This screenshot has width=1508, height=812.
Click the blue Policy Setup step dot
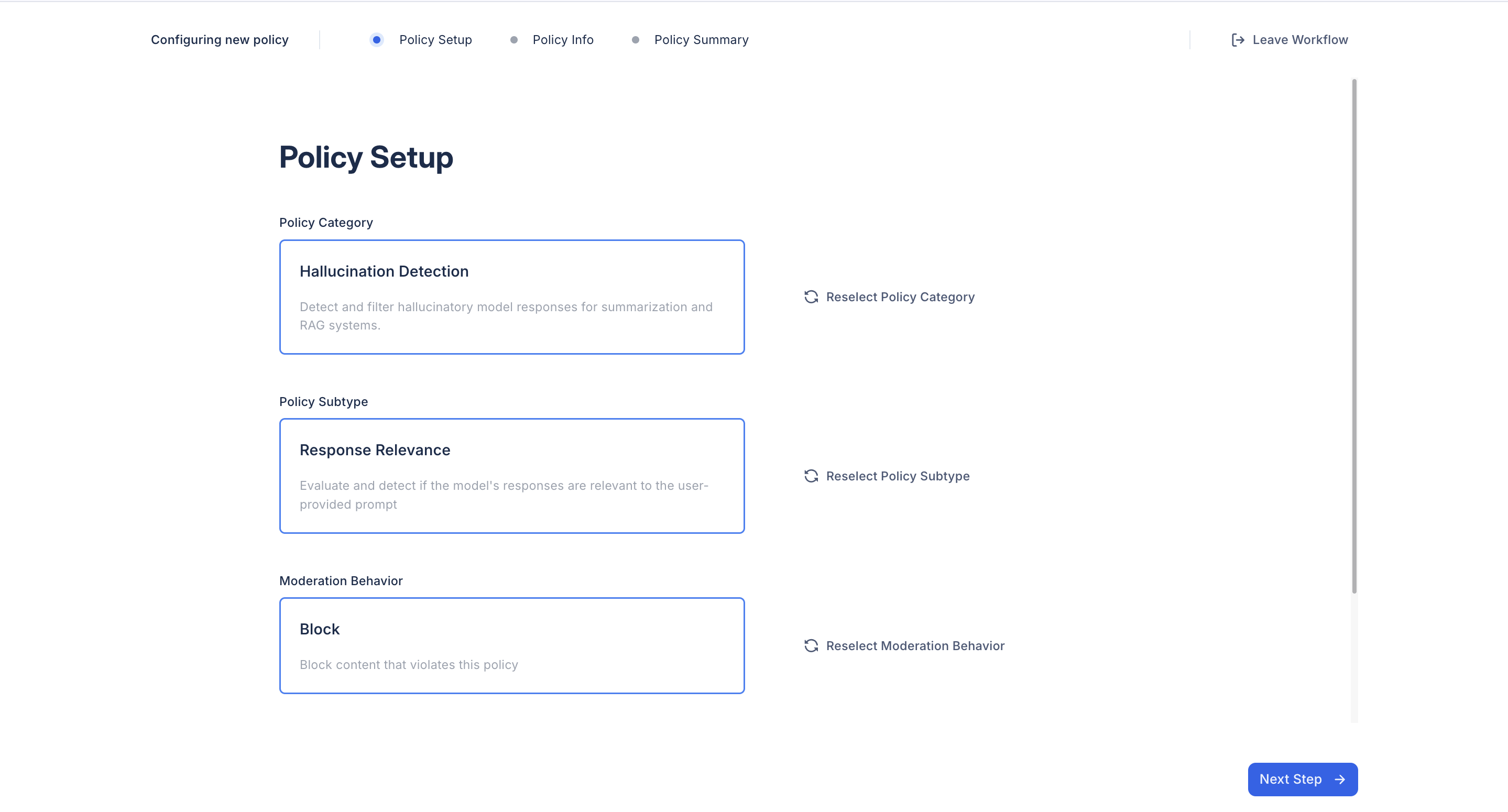[x=376, y=40]
